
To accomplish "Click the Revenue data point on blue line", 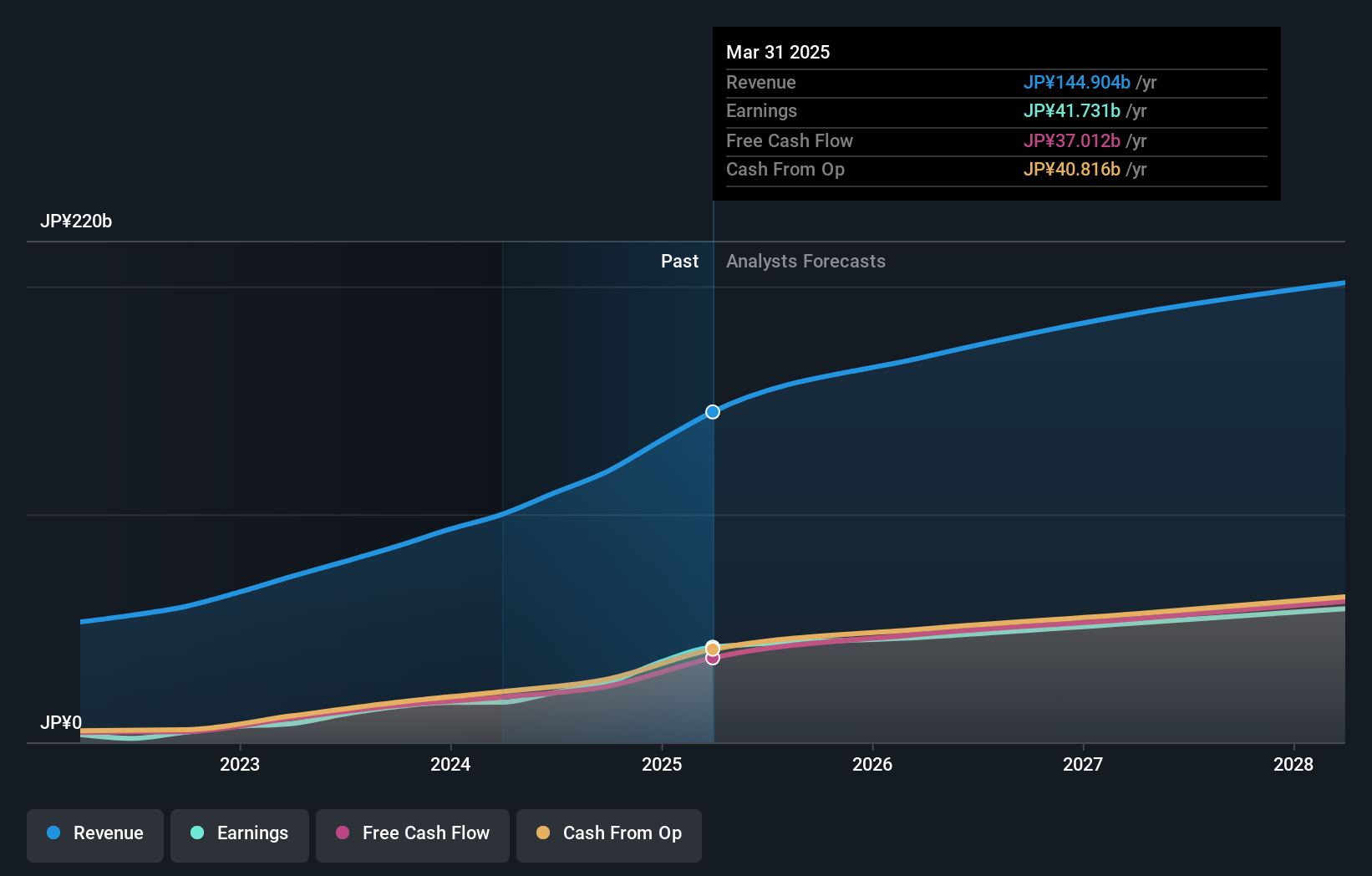I will tap(713, 412).
